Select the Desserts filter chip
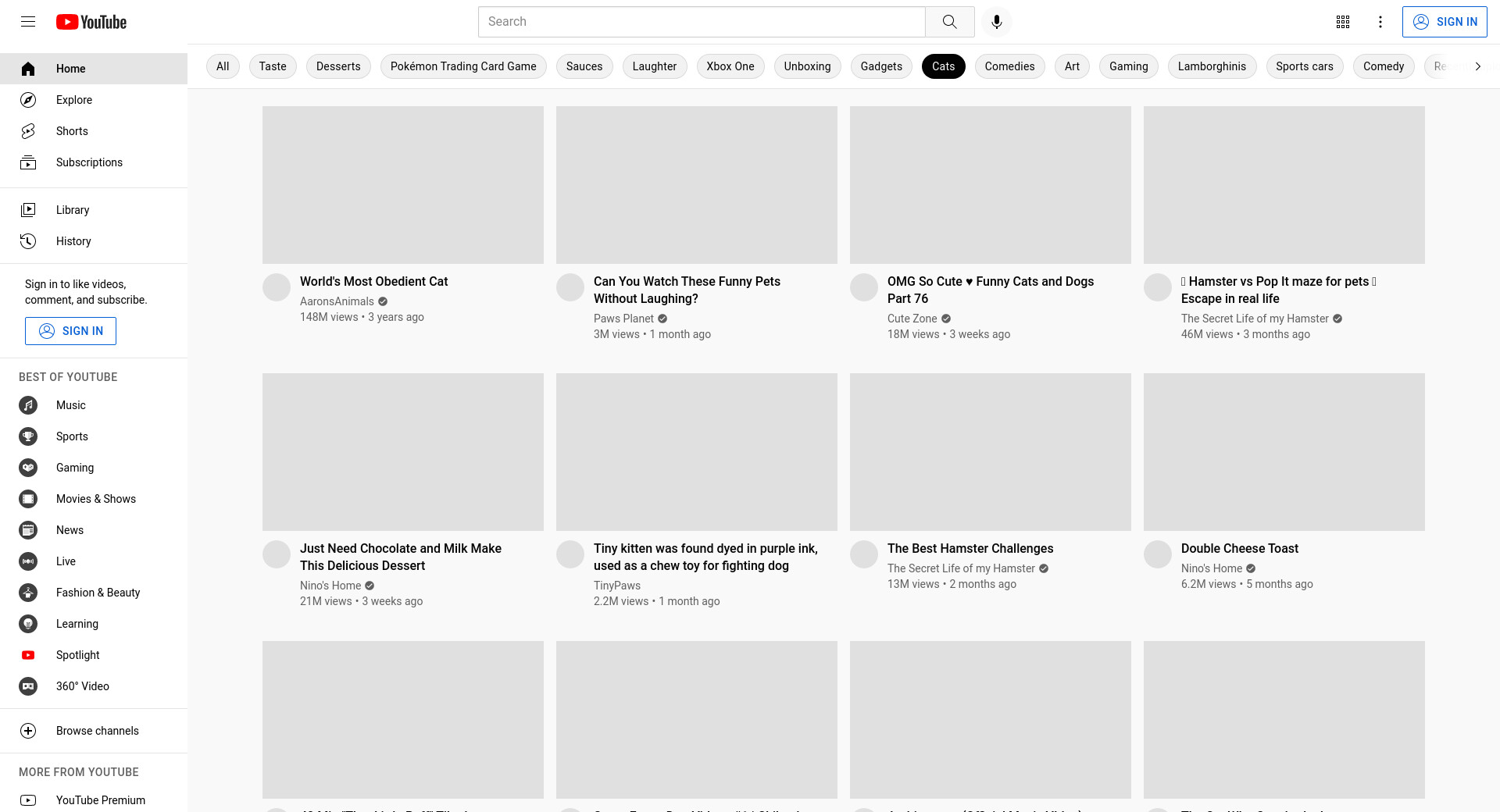Screen dimensions: 1500x812 tap(338, 66)
